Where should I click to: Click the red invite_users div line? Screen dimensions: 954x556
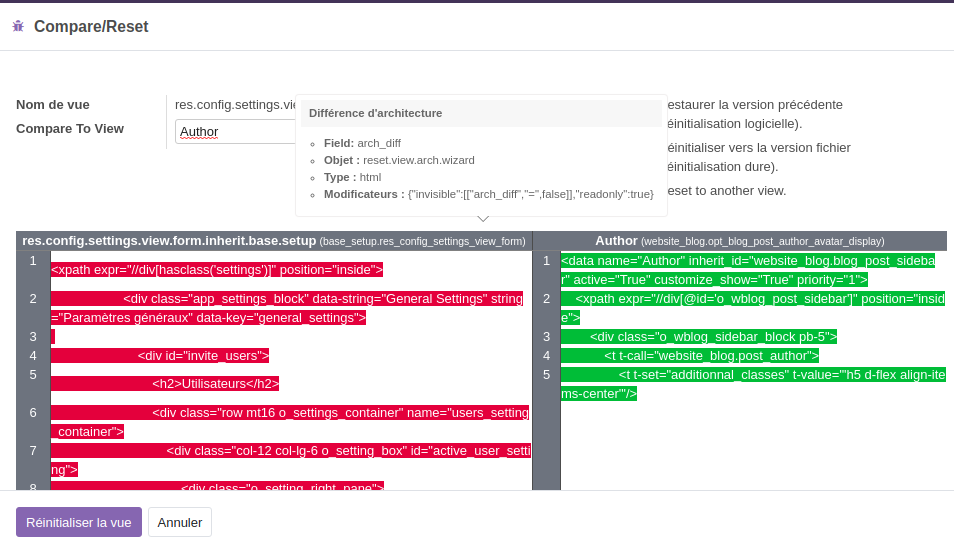tap(203, 356)
